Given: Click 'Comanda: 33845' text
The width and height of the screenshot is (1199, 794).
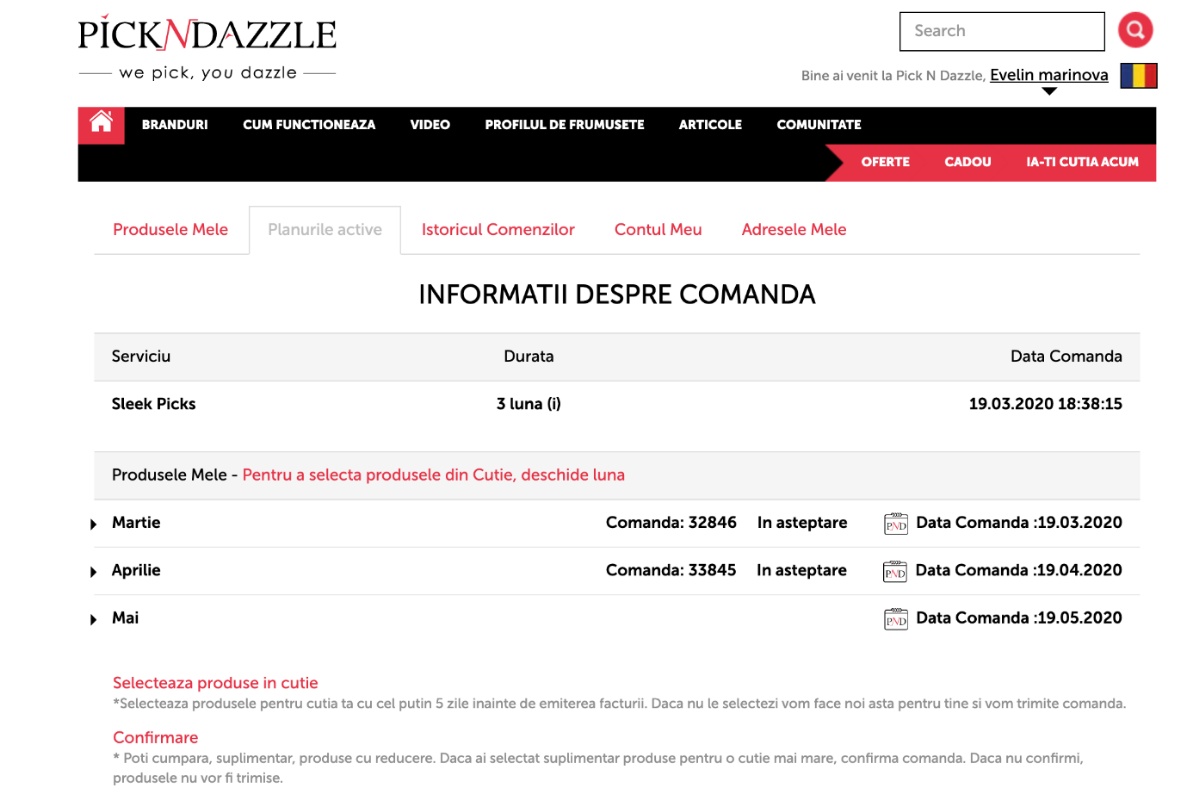Looking at the screenshot, I should point(671,571).
